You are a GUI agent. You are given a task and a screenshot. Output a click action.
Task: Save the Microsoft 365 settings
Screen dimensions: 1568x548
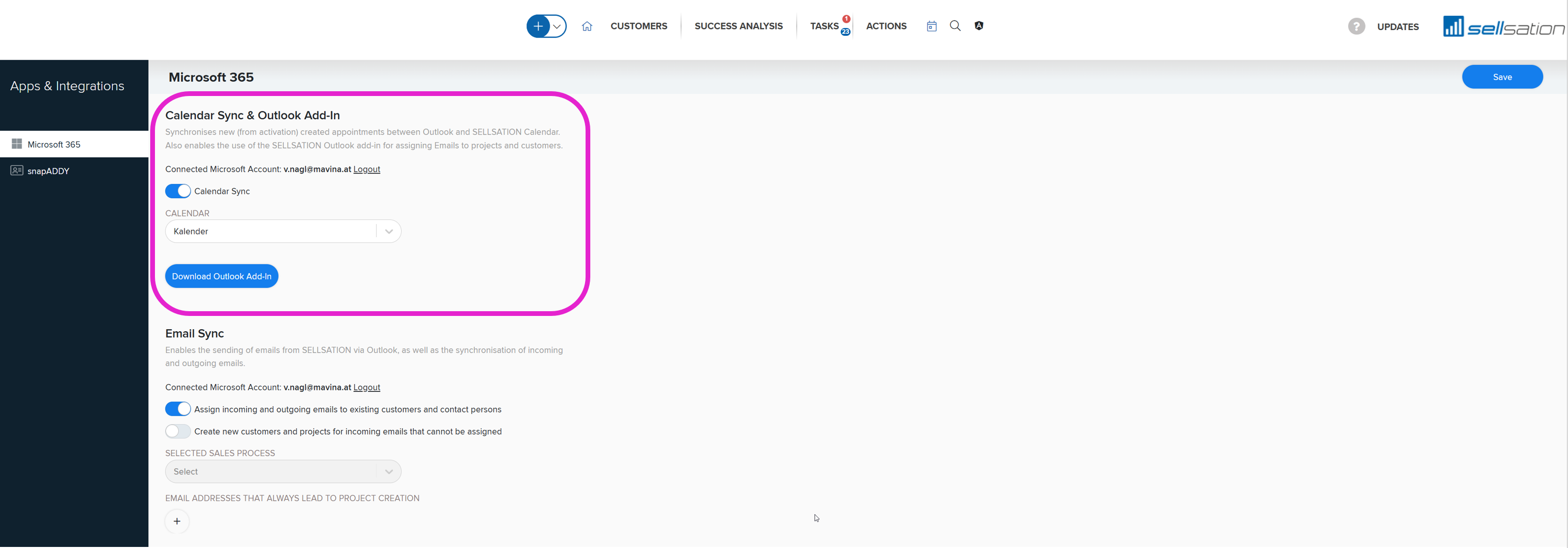(x=1502, y=76)
